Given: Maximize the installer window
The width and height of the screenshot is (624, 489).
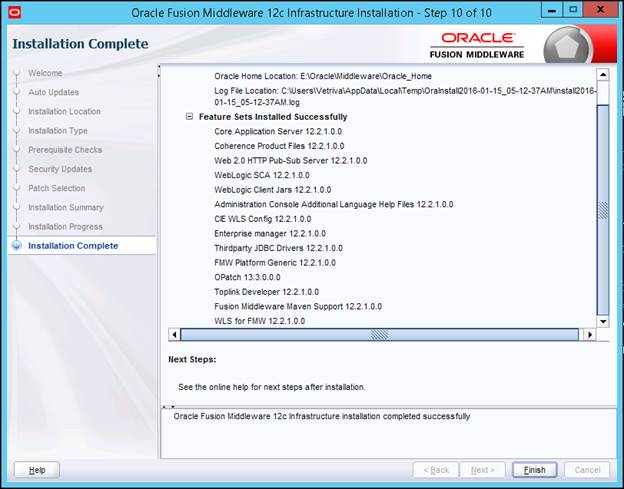Looking at the screenshot, I should pos(573,10).
